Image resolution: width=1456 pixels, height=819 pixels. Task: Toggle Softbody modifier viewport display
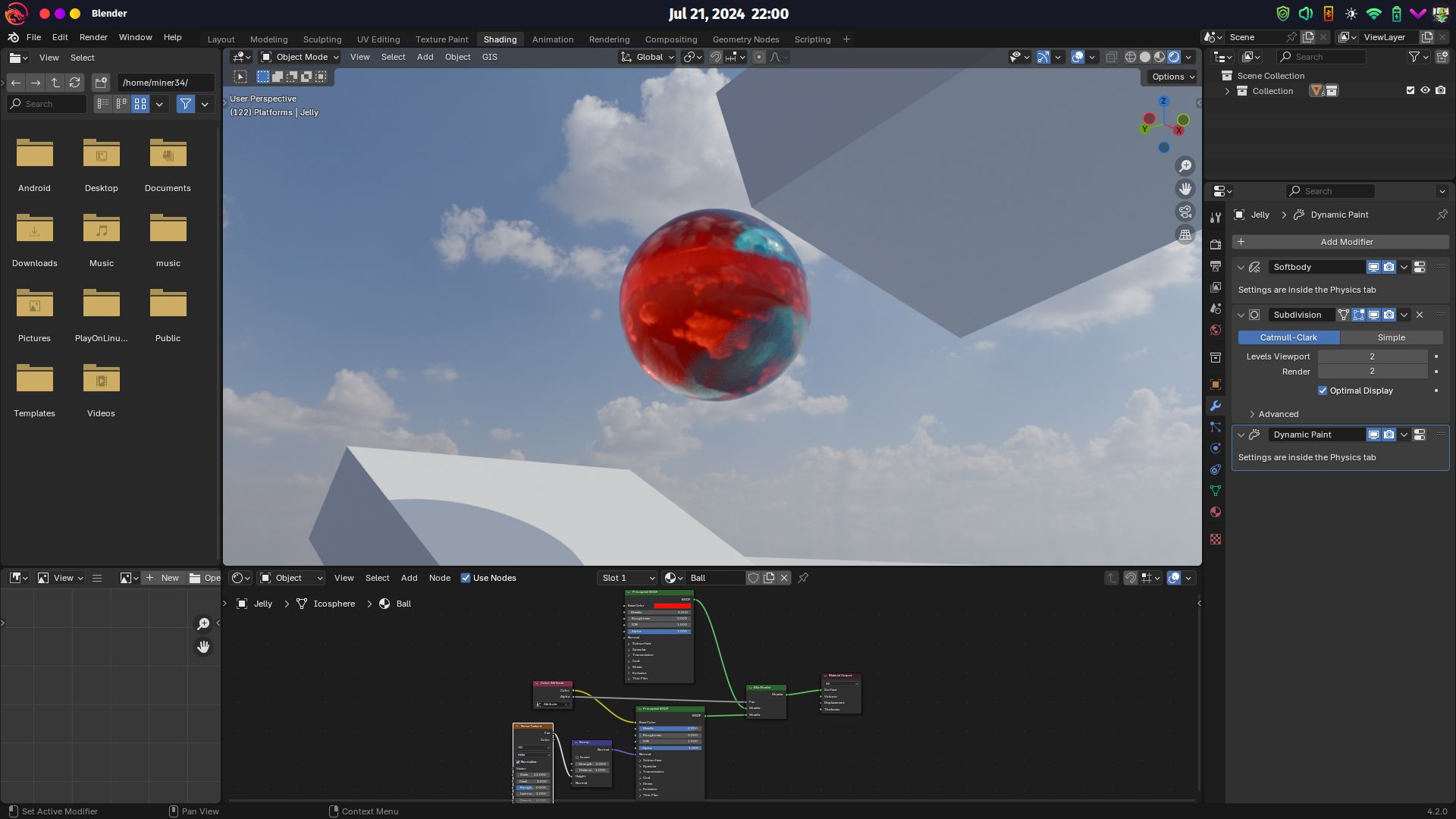click(x=1373, y=267)
